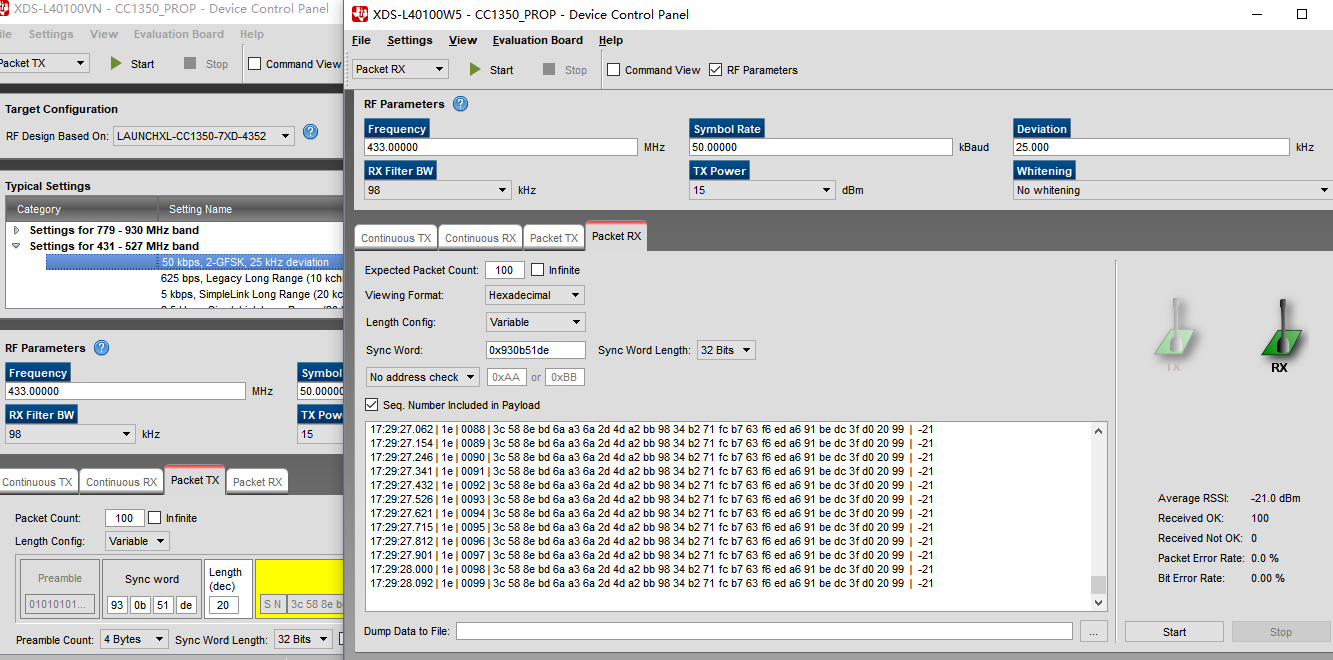The width and height of the screenshot is (1333, 660).
Task: Uncheck the RF Parameters checkbox
Action: pos(716,70)
